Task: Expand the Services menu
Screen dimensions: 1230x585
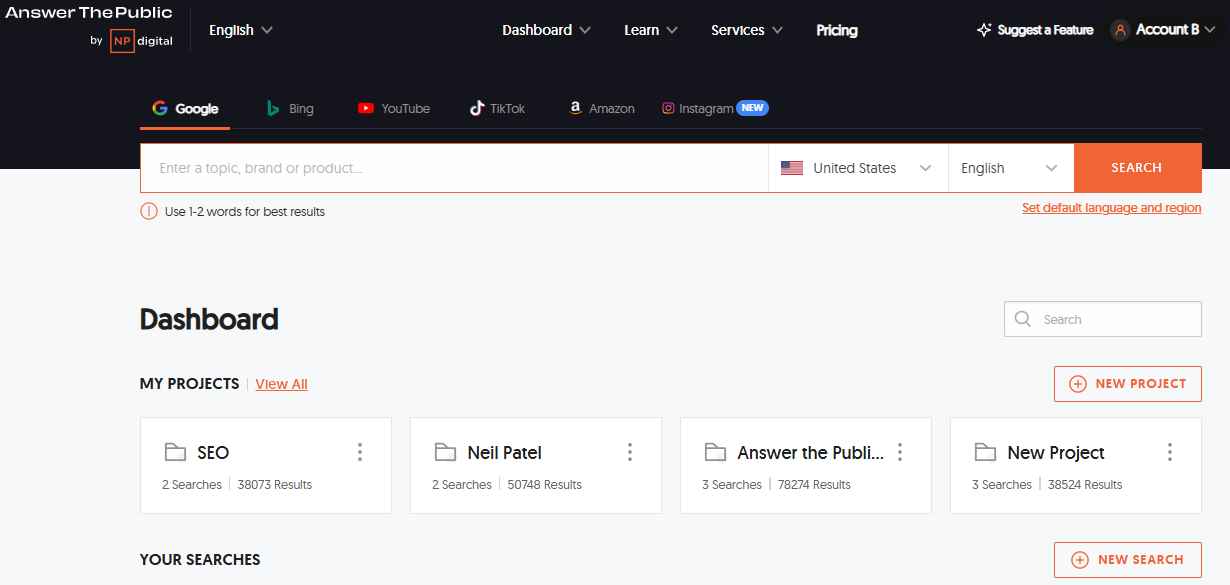Action: point(746,30)
